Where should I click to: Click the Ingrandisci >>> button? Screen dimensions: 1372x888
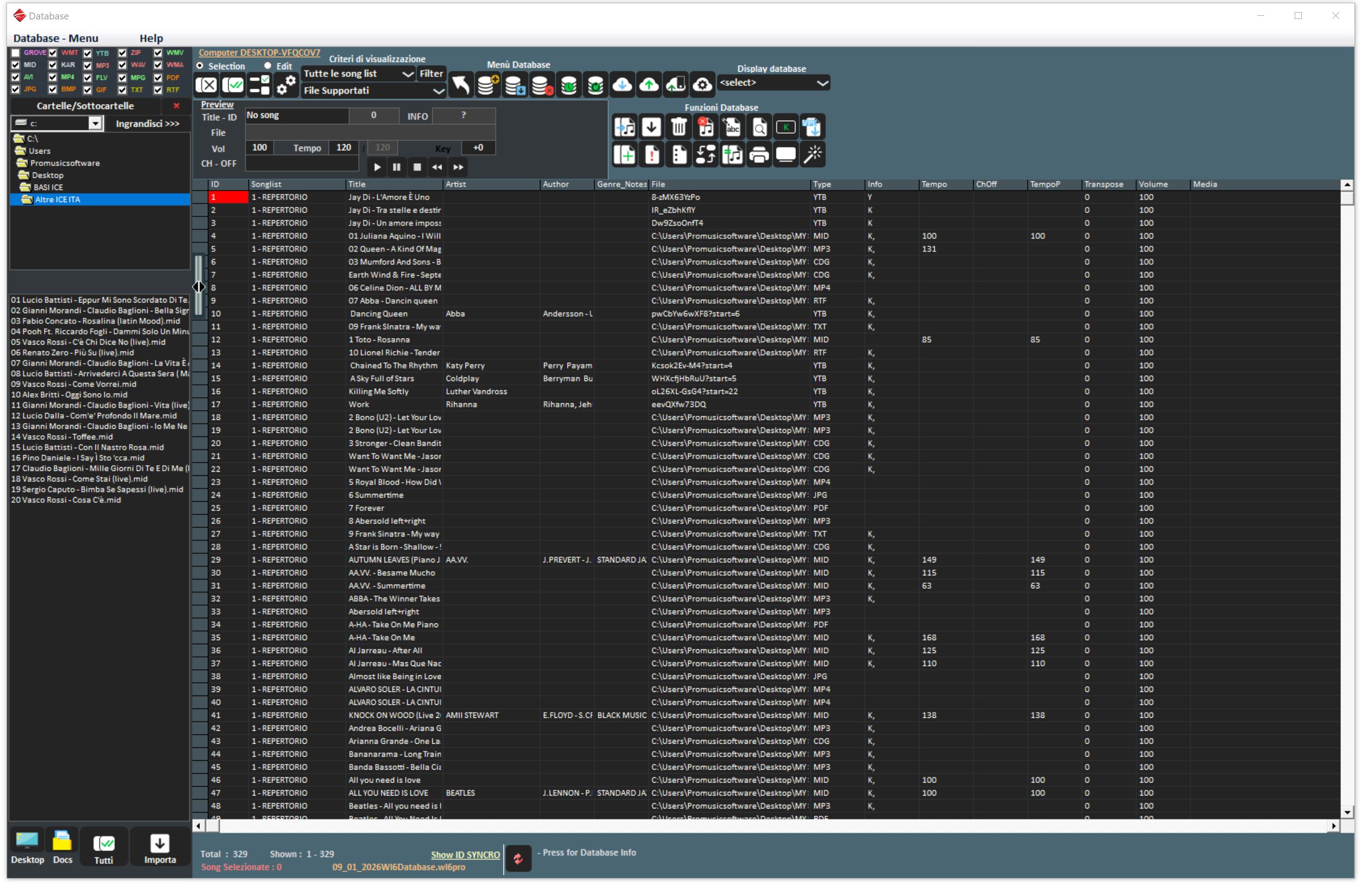147,123
